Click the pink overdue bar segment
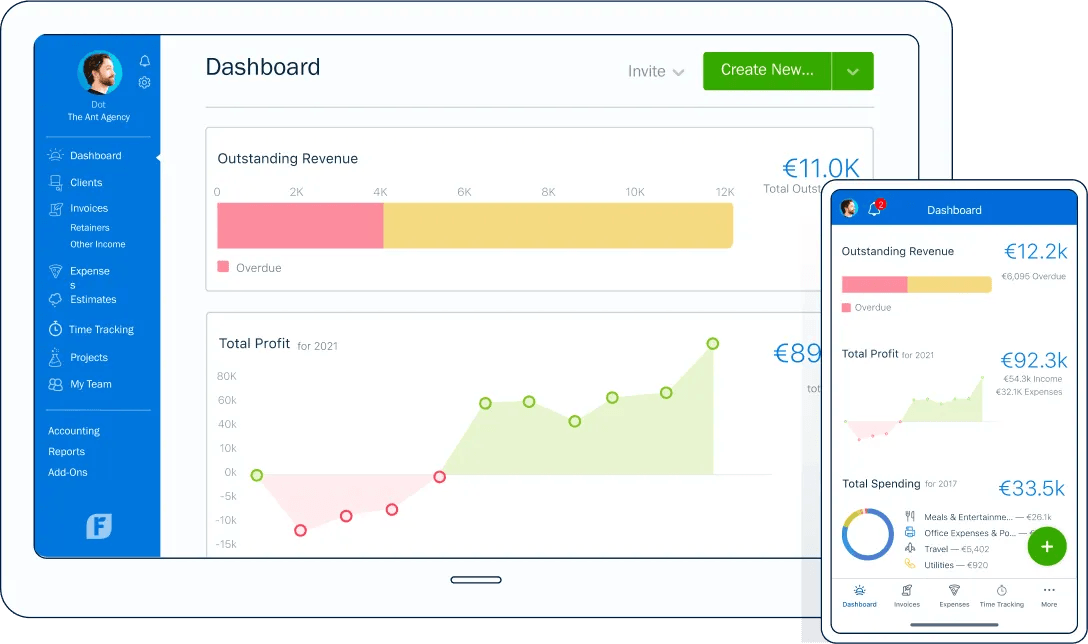 click(300, 226)
